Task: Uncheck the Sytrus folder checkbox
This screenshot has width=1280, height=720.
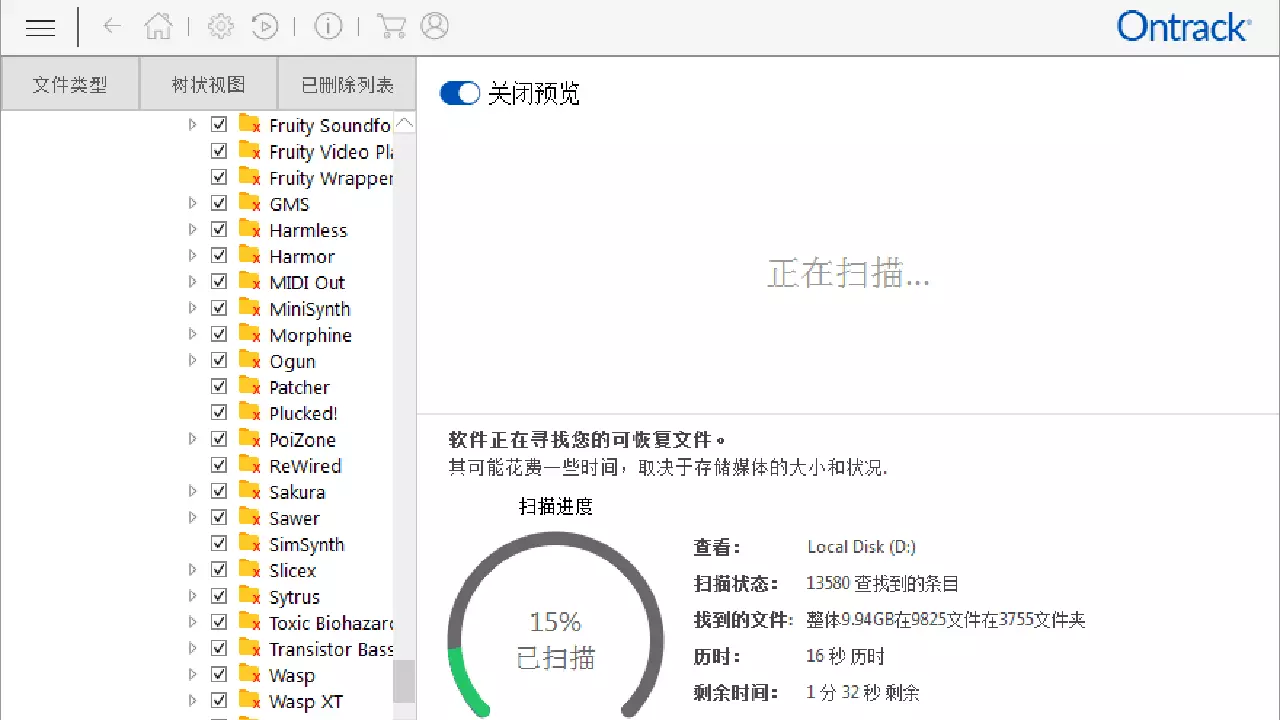Action: coord(219,595)
